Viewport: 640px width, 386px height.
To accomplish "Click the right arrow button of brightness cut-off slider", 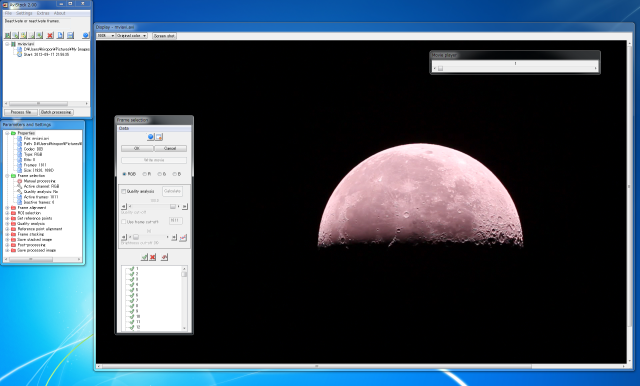I will click(x=174, y=237).
